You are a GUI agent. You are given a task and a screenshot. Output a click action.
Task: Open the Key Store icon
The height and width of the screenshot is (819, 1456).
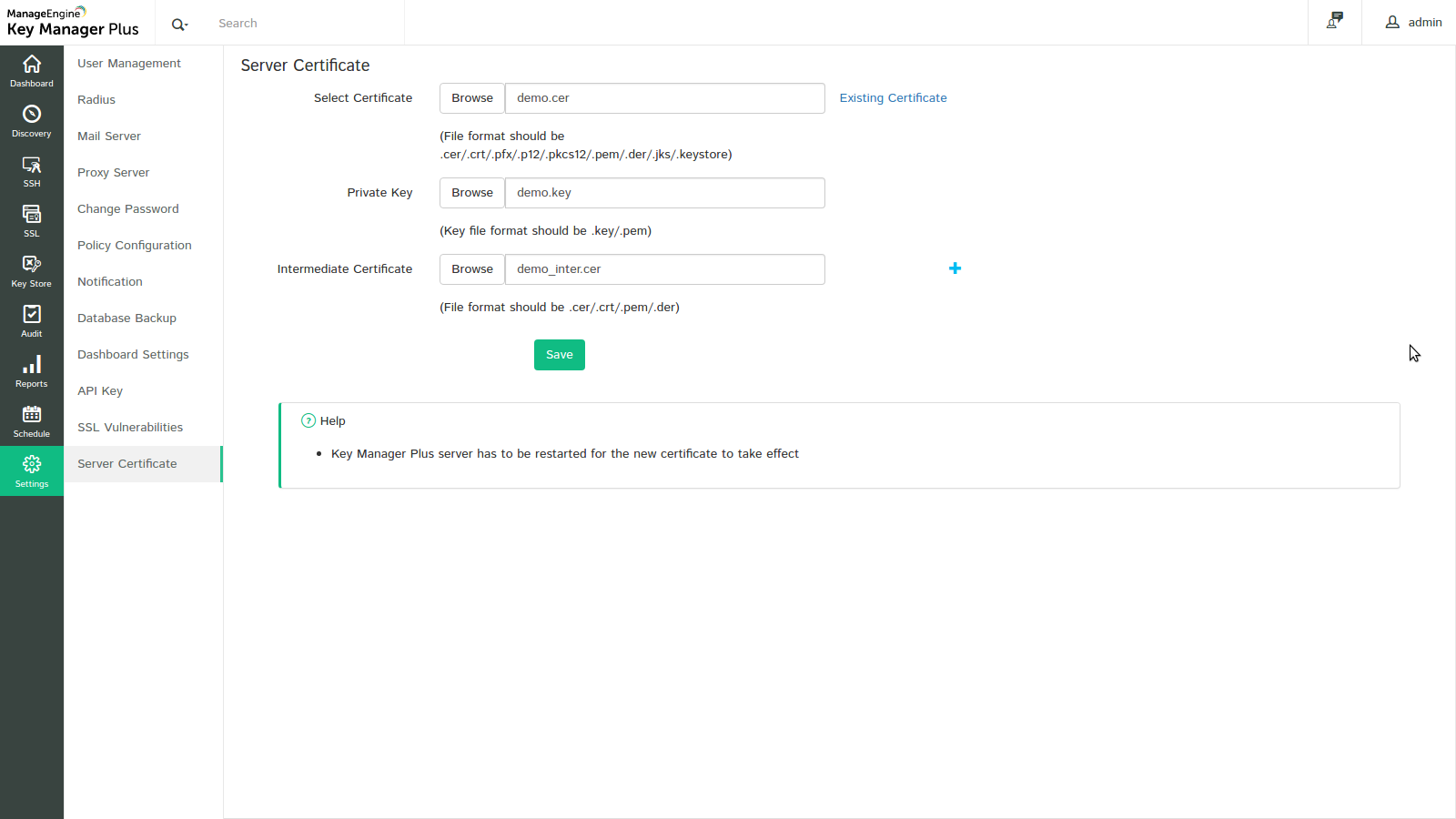32,264
